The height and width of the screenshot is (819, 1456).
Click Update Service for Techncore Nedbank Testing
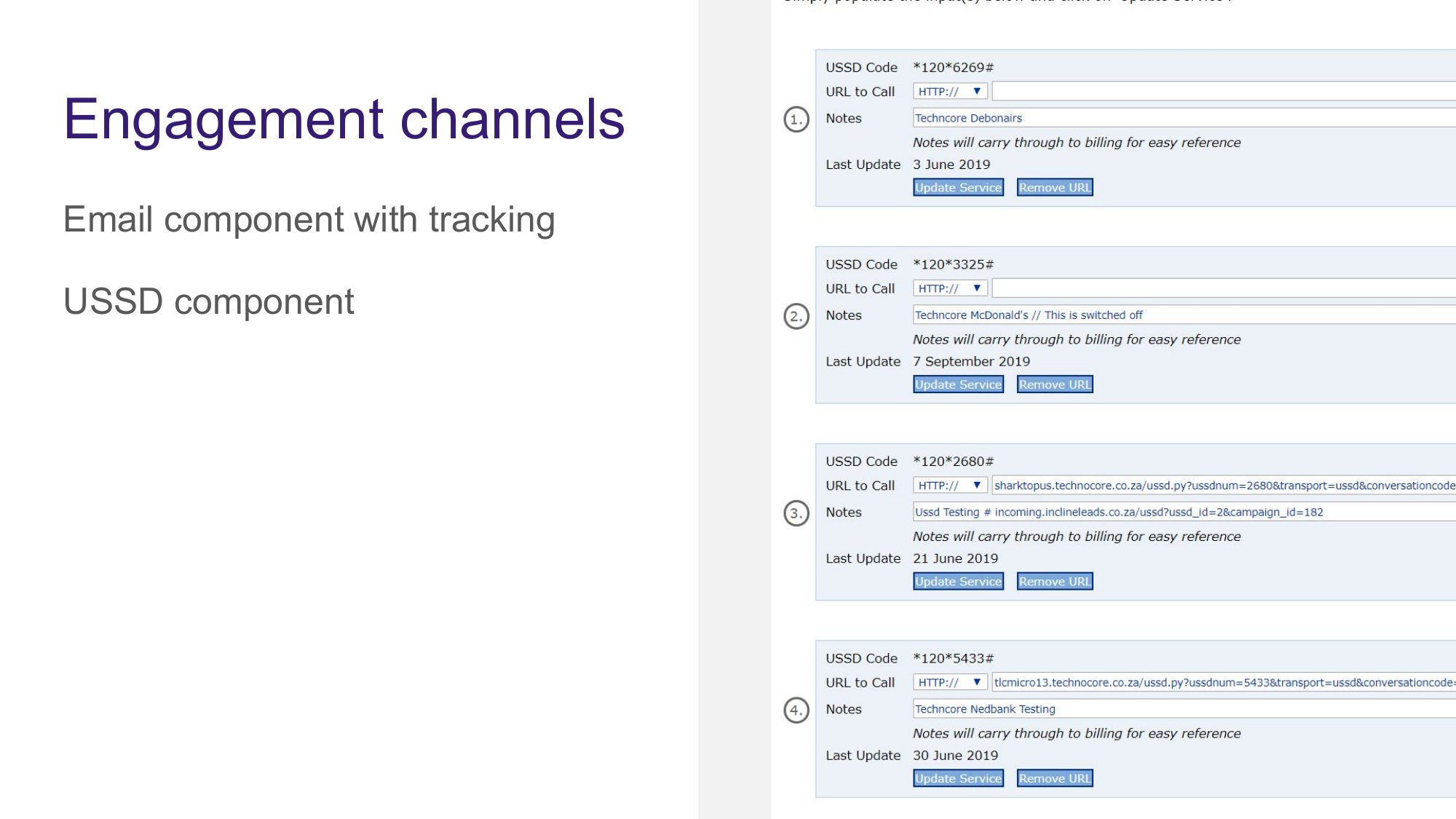click(958, 778)
